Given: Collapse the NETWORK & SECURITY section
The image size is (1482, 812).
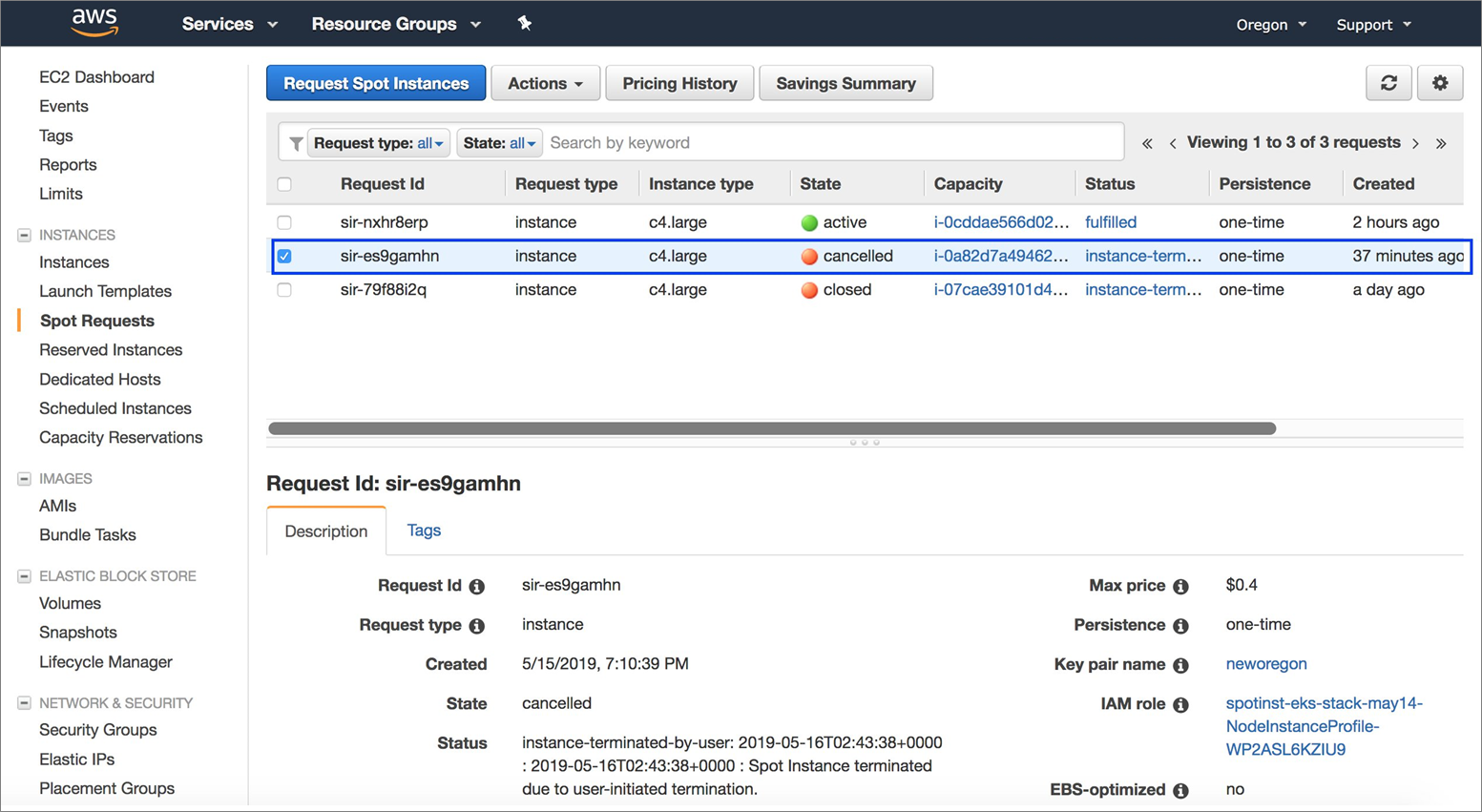Looking at the screenshot, I should 24,703.
